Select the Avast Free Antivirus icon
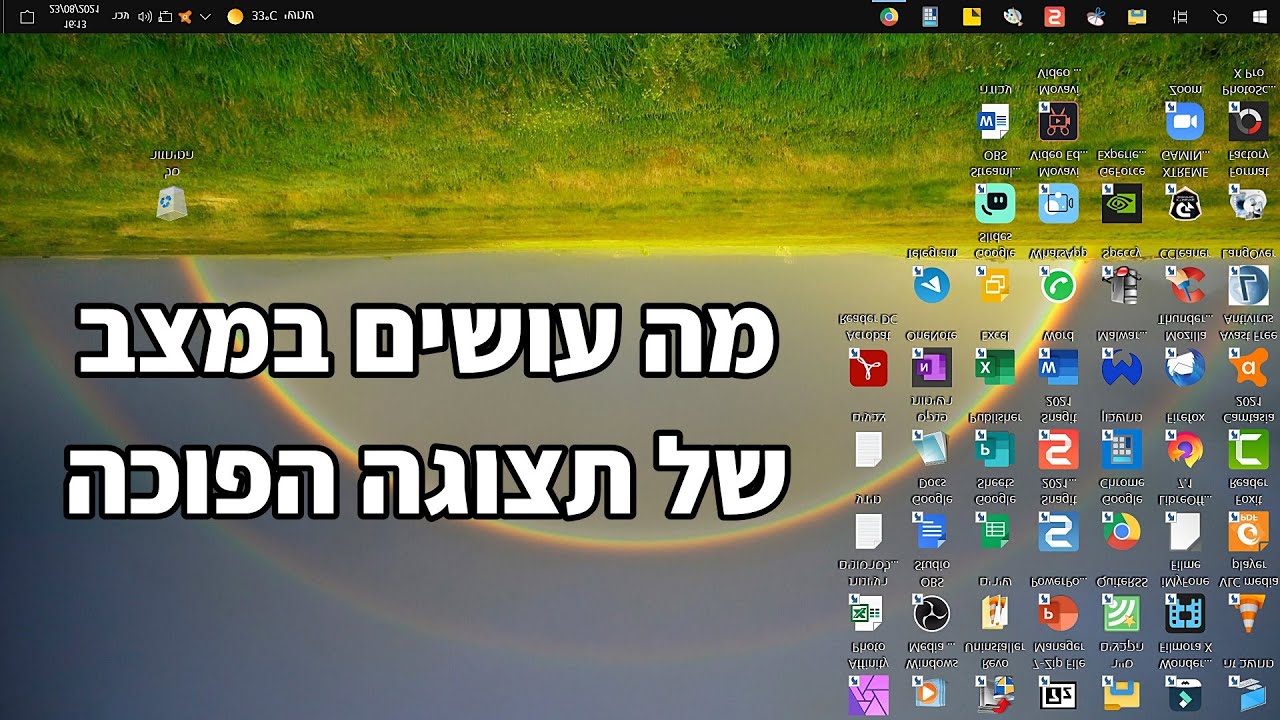The image size is (1280, 720). (1247, 368)
